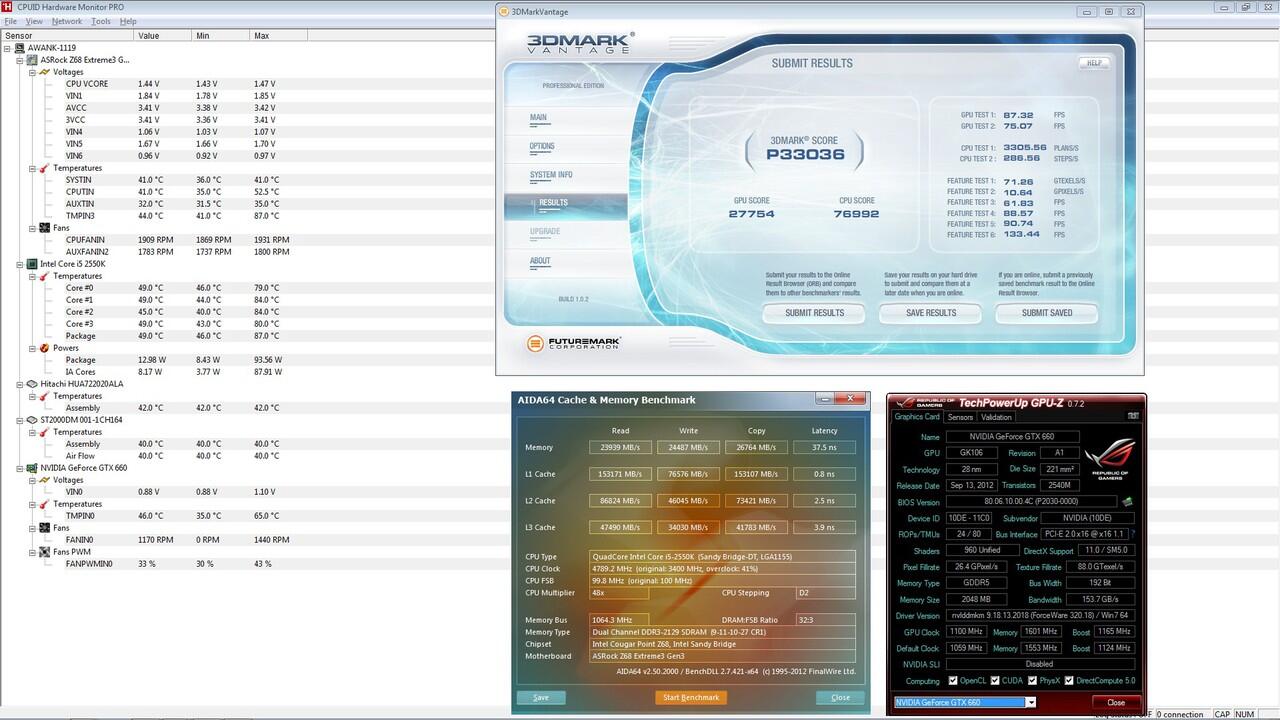Click the HELP button in 3DMark Vantage

[1094, 63]
